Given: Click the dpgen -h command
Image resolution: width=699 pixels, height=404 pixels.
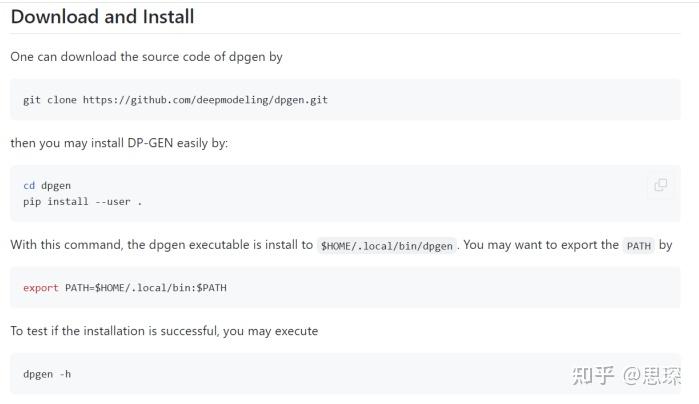Looking at the screenshot, I should coord(47,374).
